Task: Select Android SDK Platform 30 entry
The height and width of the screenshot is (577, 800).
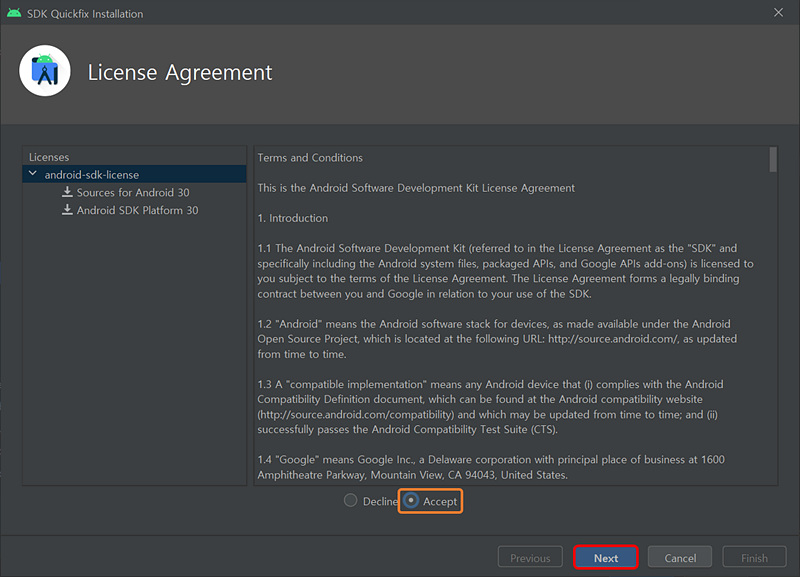Action: (x=137, y=210)
